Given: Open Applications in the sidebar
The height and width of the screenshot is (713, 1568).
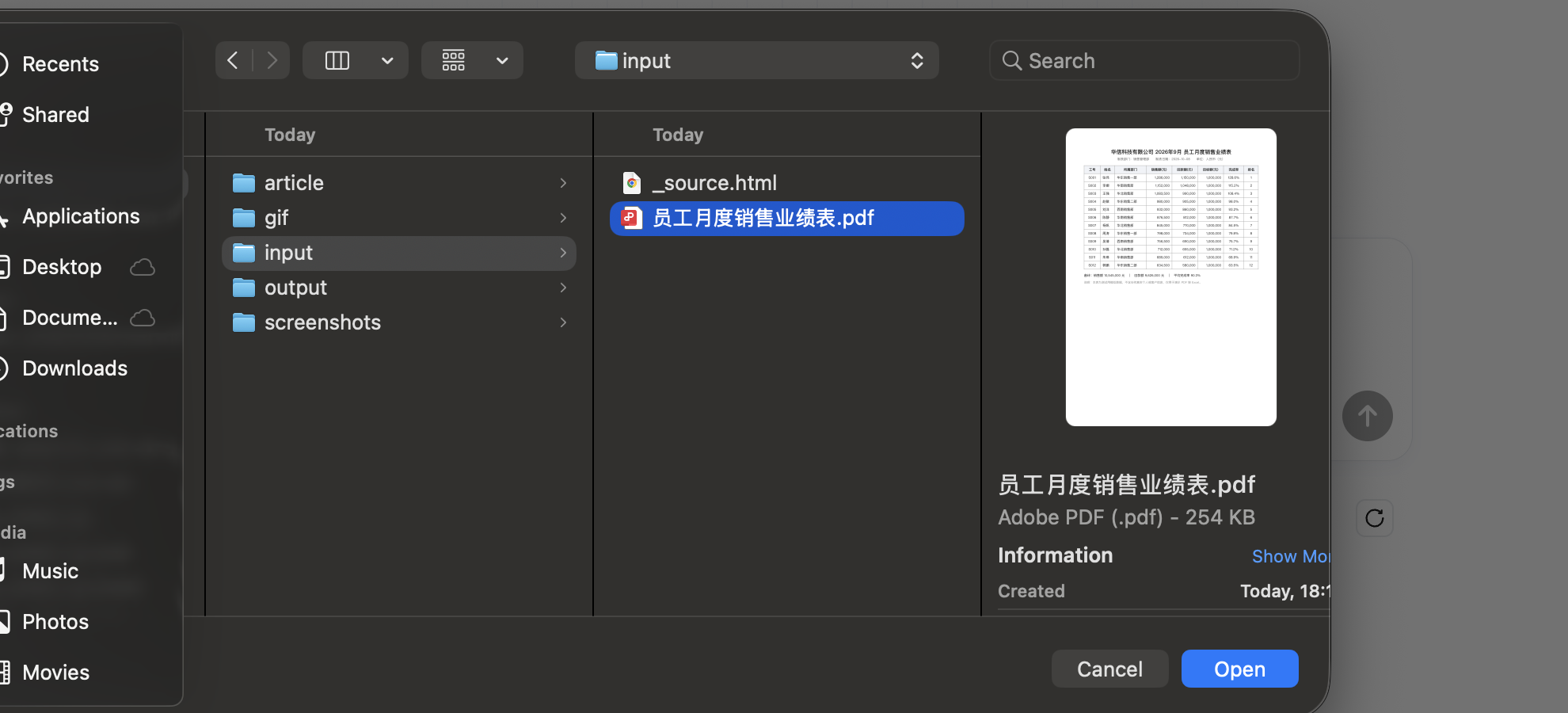Looking at the screenshot, I should point(81,216).
